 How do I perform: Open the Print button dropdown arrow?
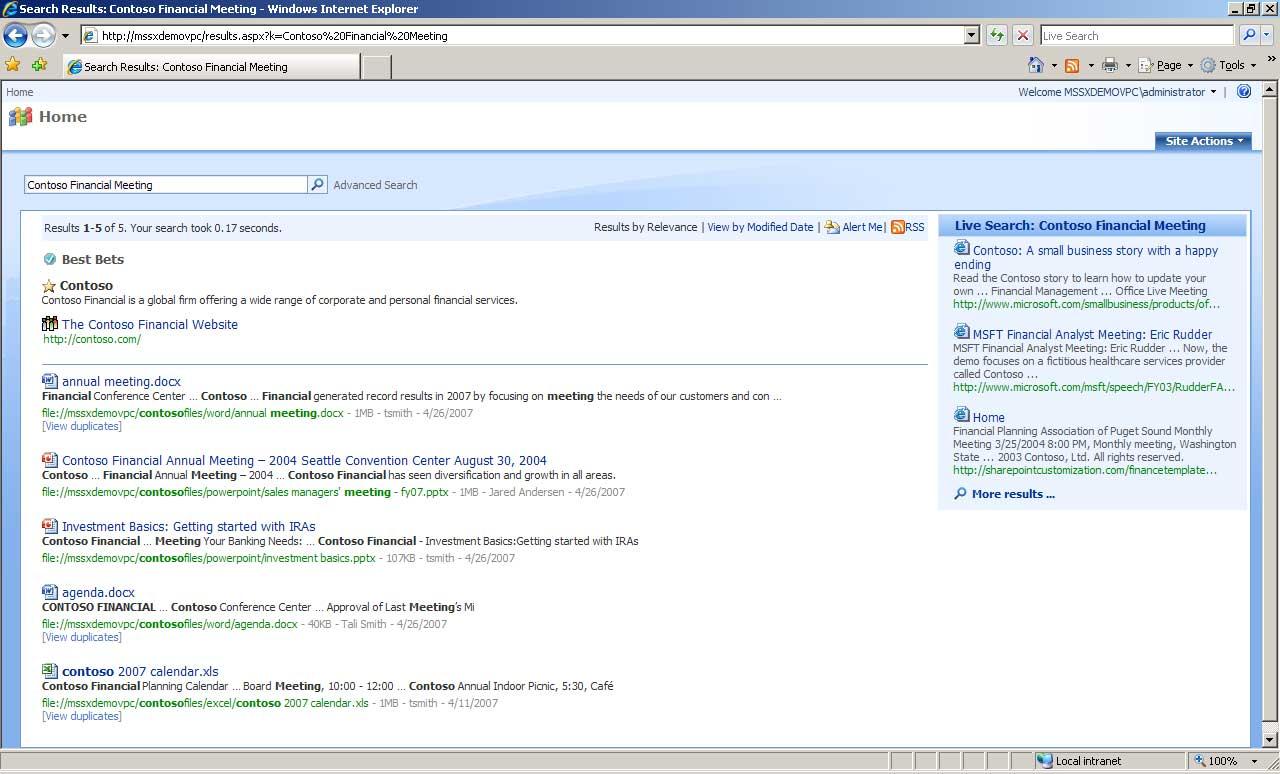coord(1128,66)
